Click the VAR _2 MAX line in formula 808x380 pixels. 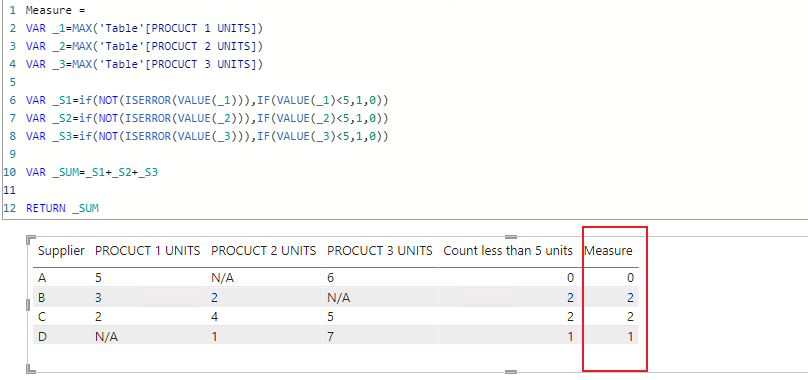click(x=144, y=46)
